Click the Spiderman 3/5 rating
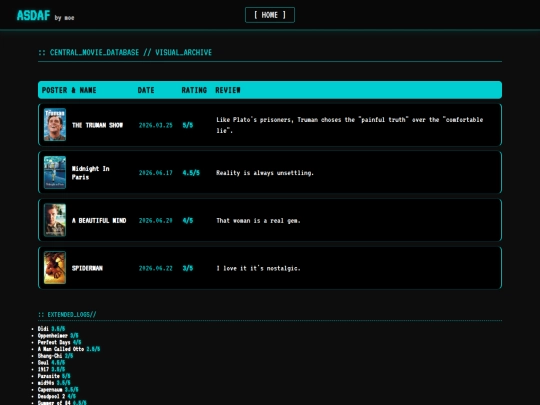The image size is (540, 405). [x=188, y=268]
